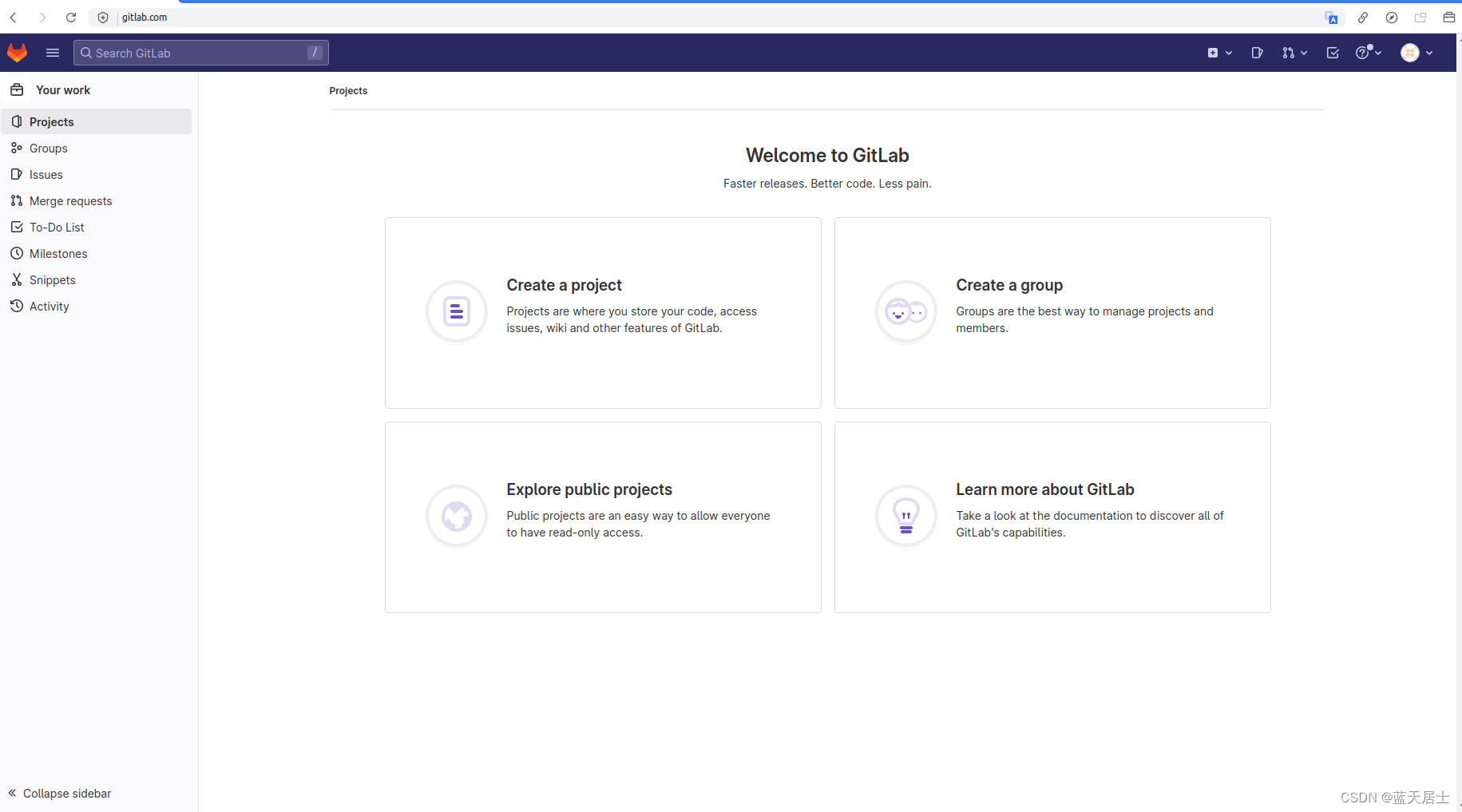Screen dimensions: 1462x812
Task: Select Groups in the sidebar
Action: (x=97, y=148)
